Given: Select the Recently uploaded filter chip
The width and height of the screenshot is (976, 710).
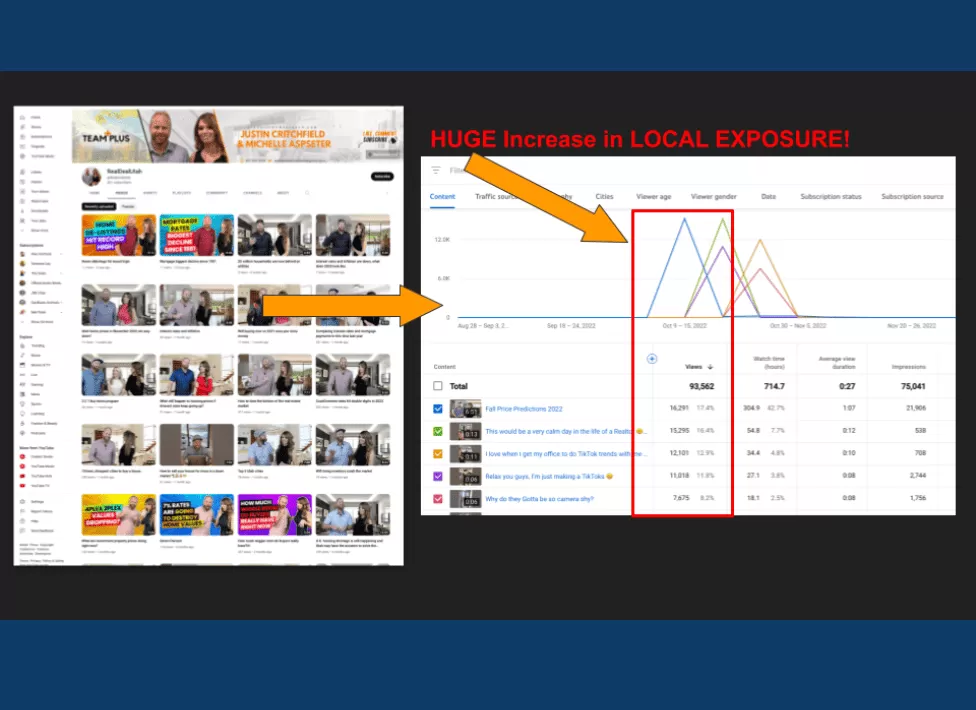Looking at the screenshot, I should click(99, 206).
